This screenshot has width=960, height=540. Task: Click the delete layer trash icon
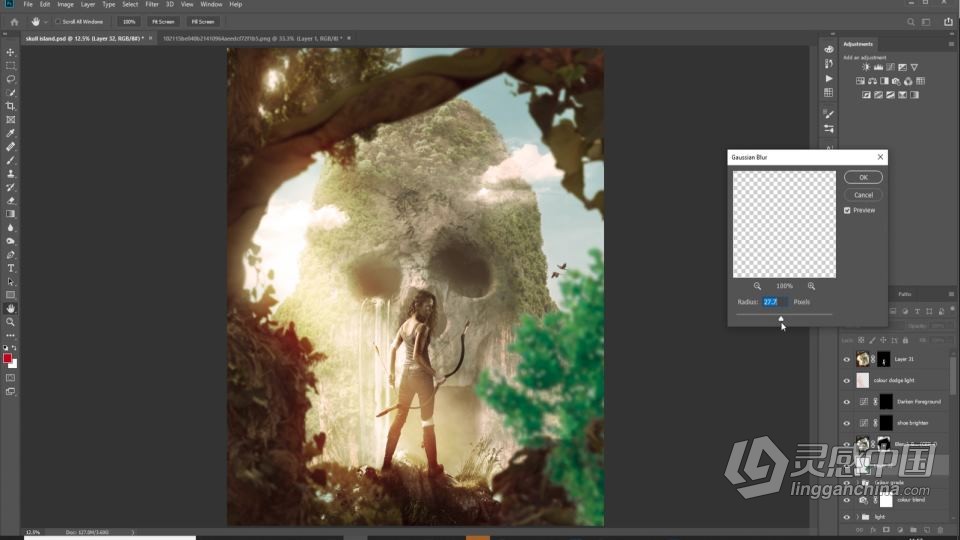tap(940, 530)
